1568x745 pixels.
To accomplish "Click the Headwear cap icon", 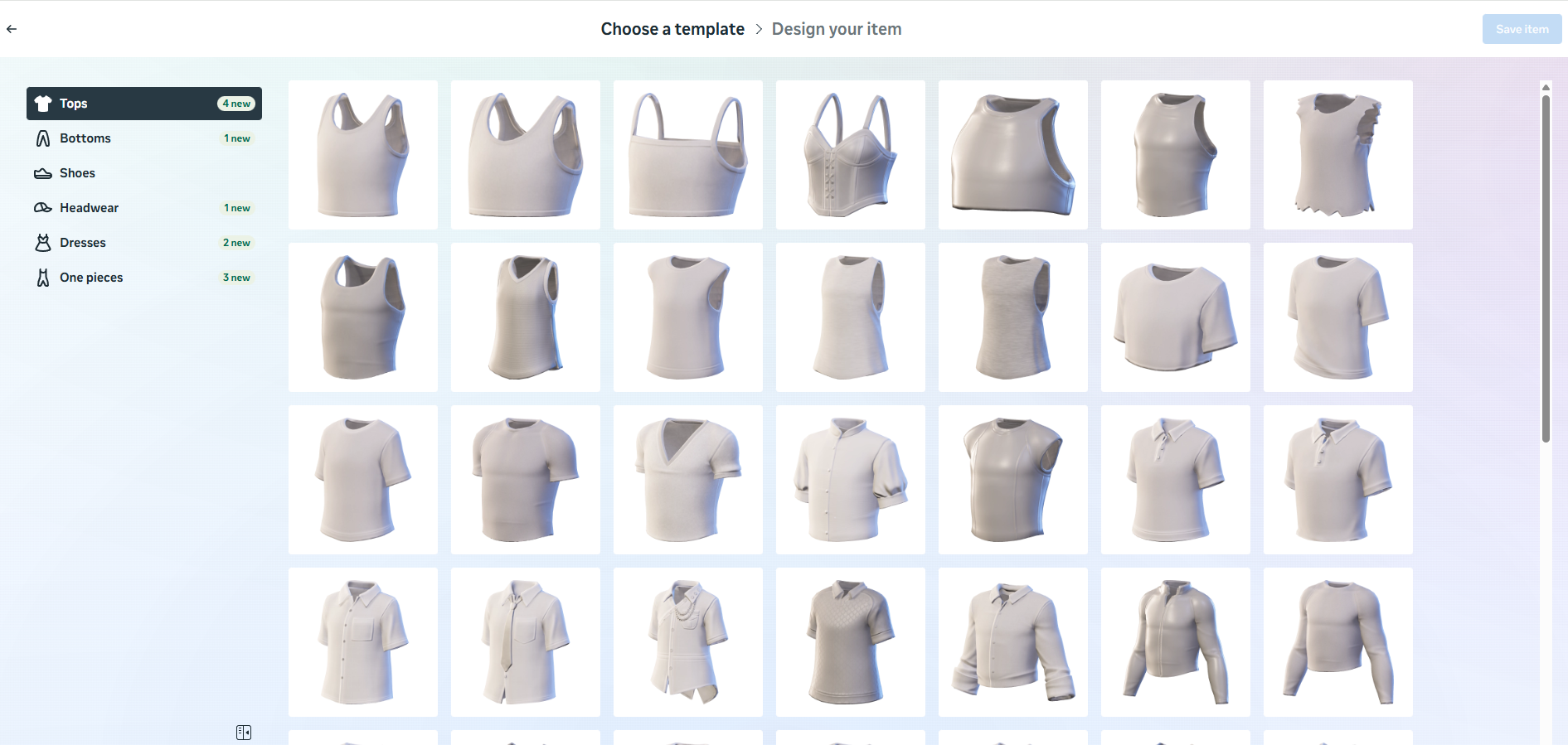I will [x=43, y=208].
